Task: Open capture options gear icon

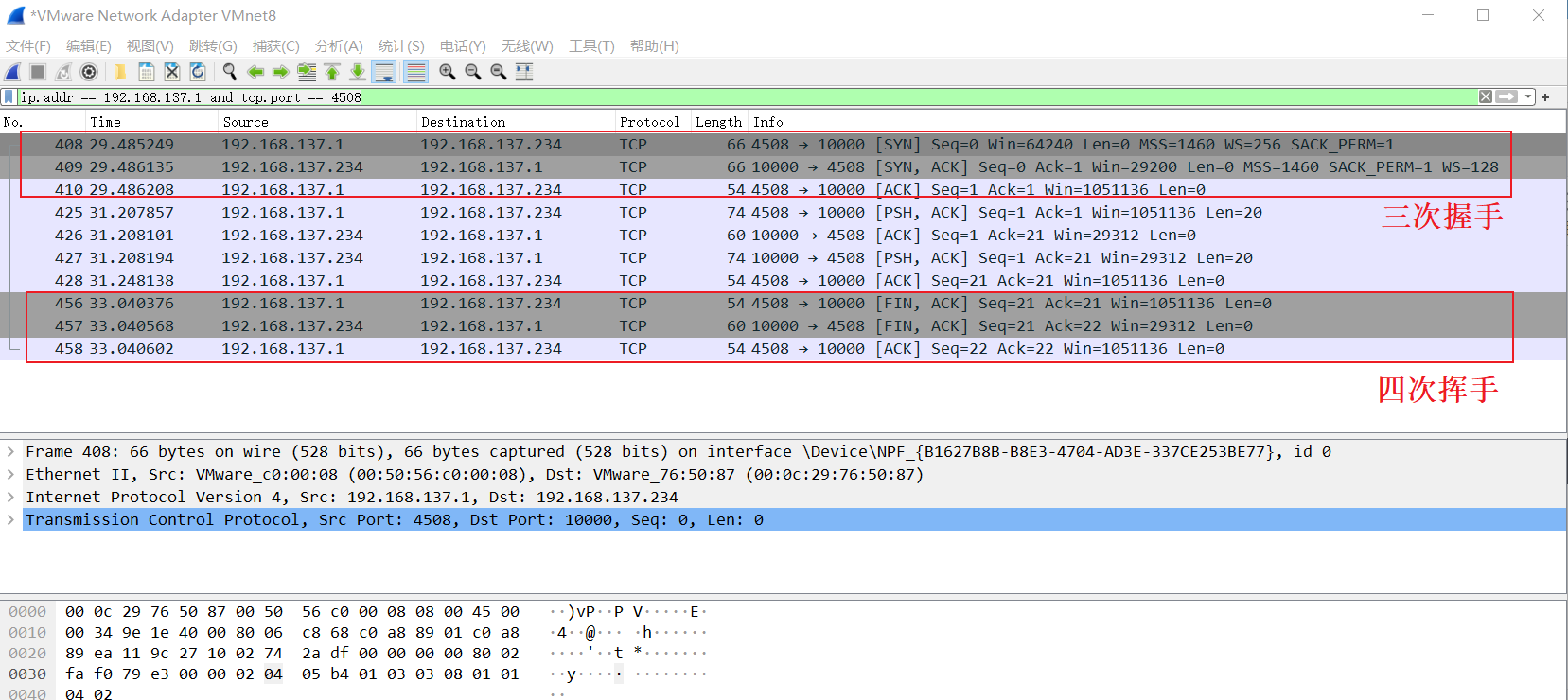Action: pyautogui.click(x=89, y=72)
